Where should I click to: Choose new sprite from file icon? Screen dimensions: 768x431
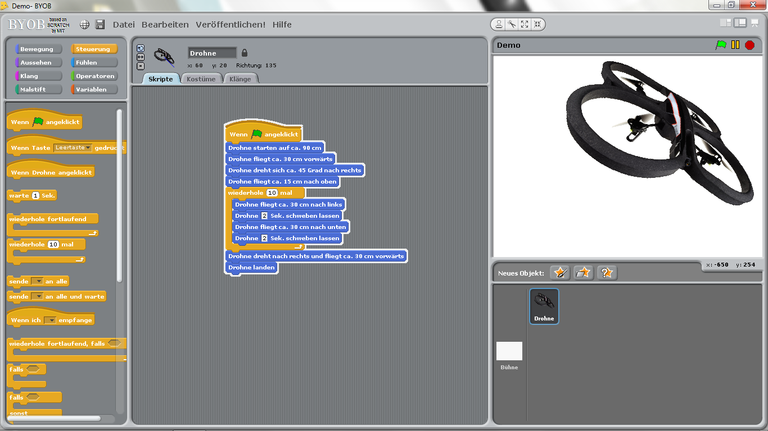[x=583, y=272]
